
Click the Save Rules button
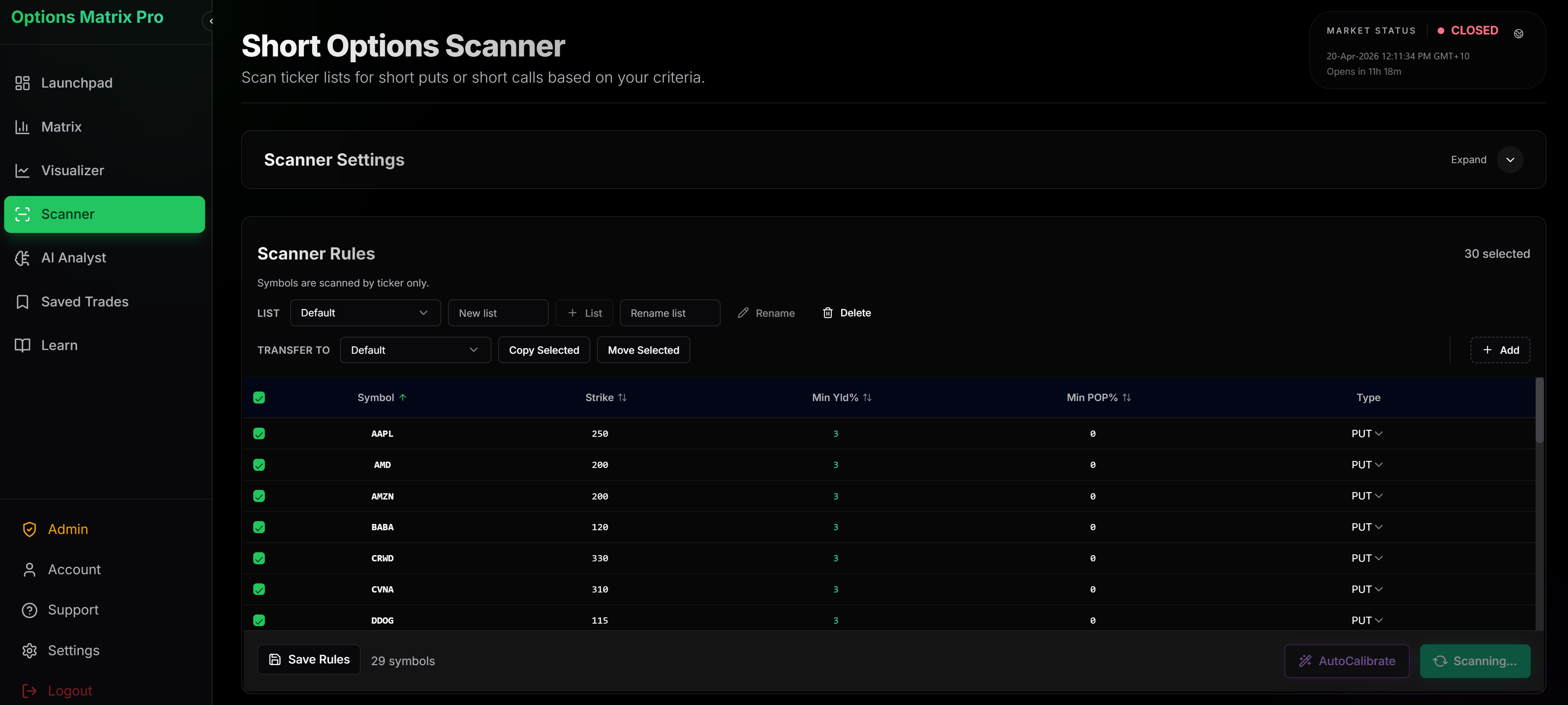tap(308, 659)
